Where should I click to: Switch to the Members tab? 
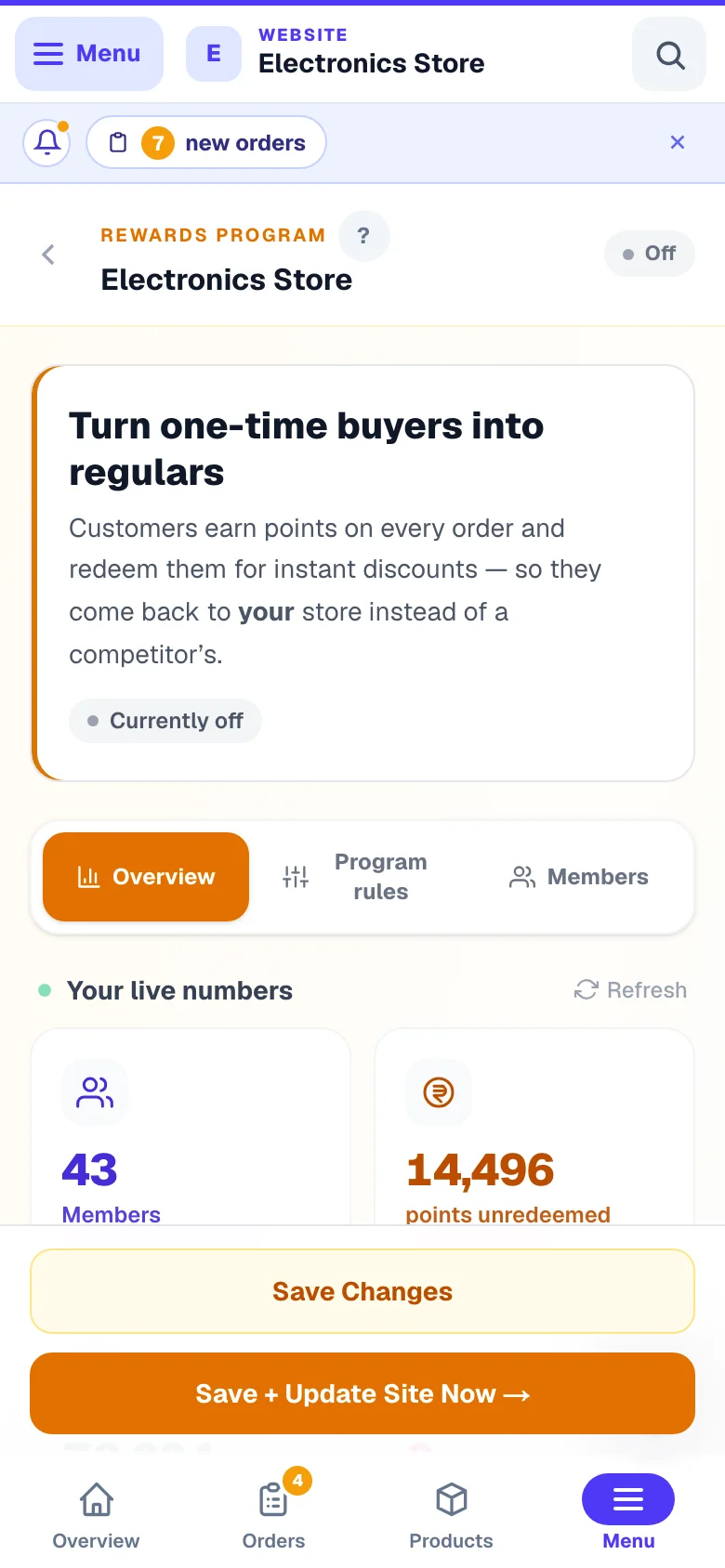[x=579, y=877]
